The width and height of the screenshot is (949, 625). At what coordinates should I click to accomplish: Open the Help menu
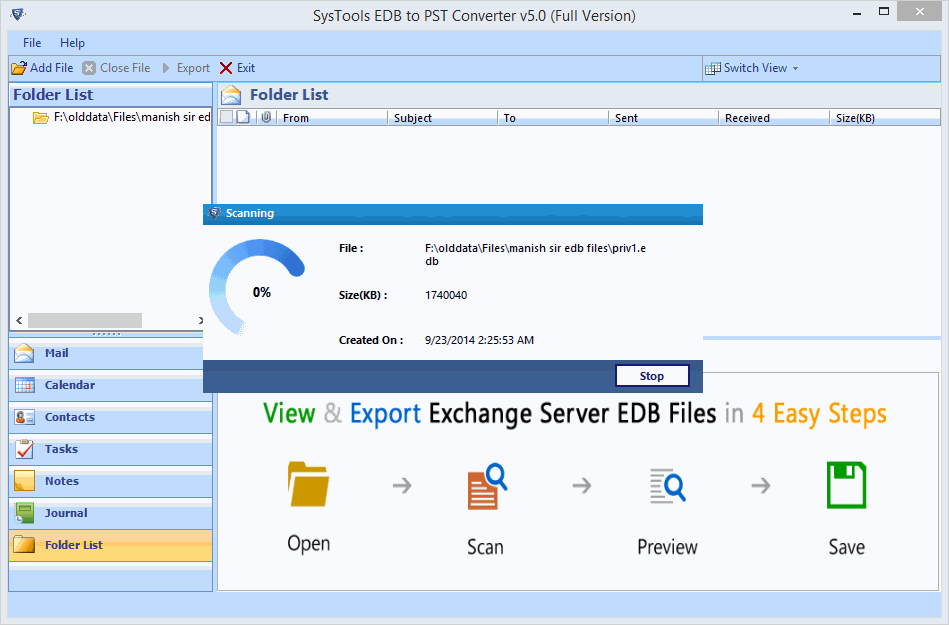tap(72, 42)
